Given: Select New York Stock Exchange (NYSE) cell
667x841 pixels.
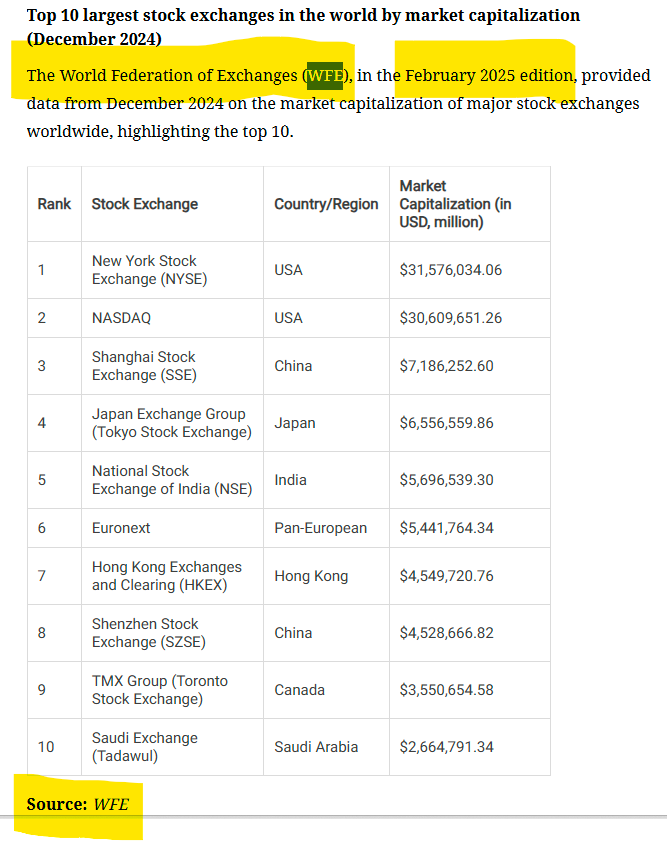Looking at the screenshot, I should point(172,270).
